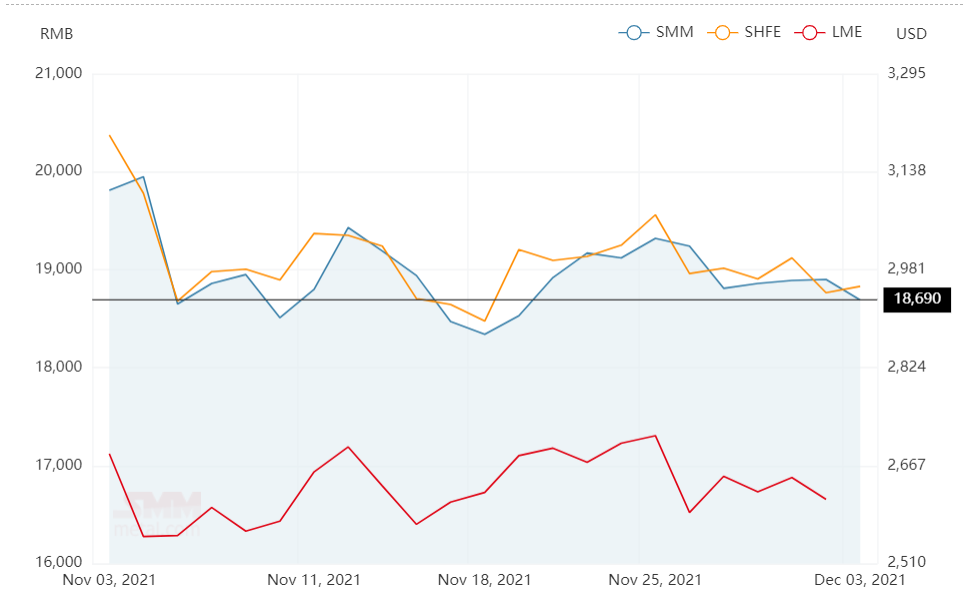Click the LME legend text label
The image size is (968, 591).
click(x=847, y=32)
